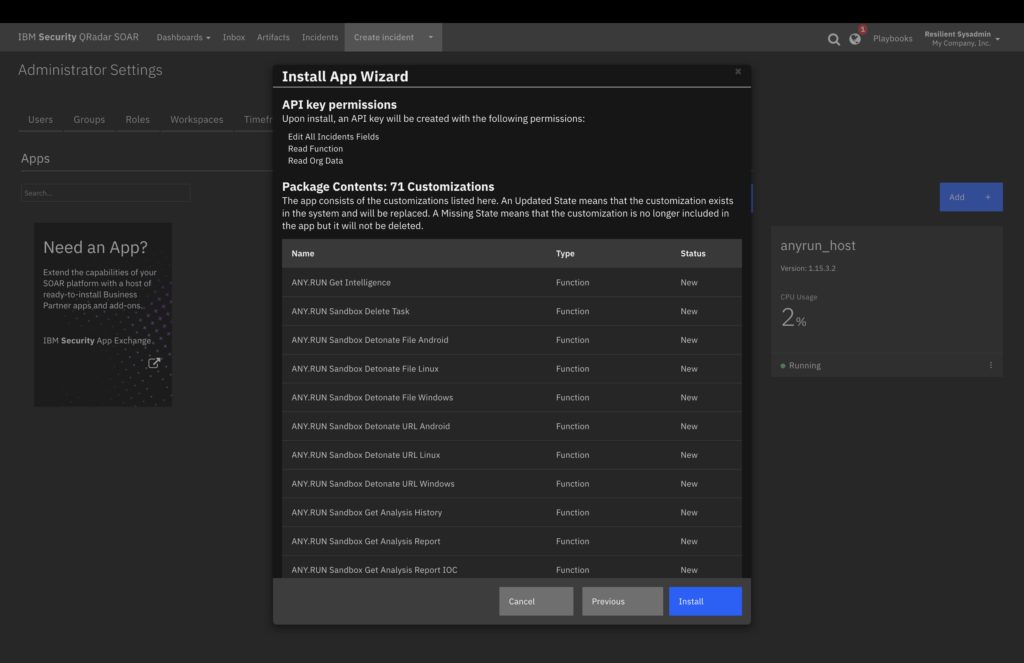The height and width of the screenshot is (663, 1024).
Task: Close the Install App Wizard with X
Action: 738,72
